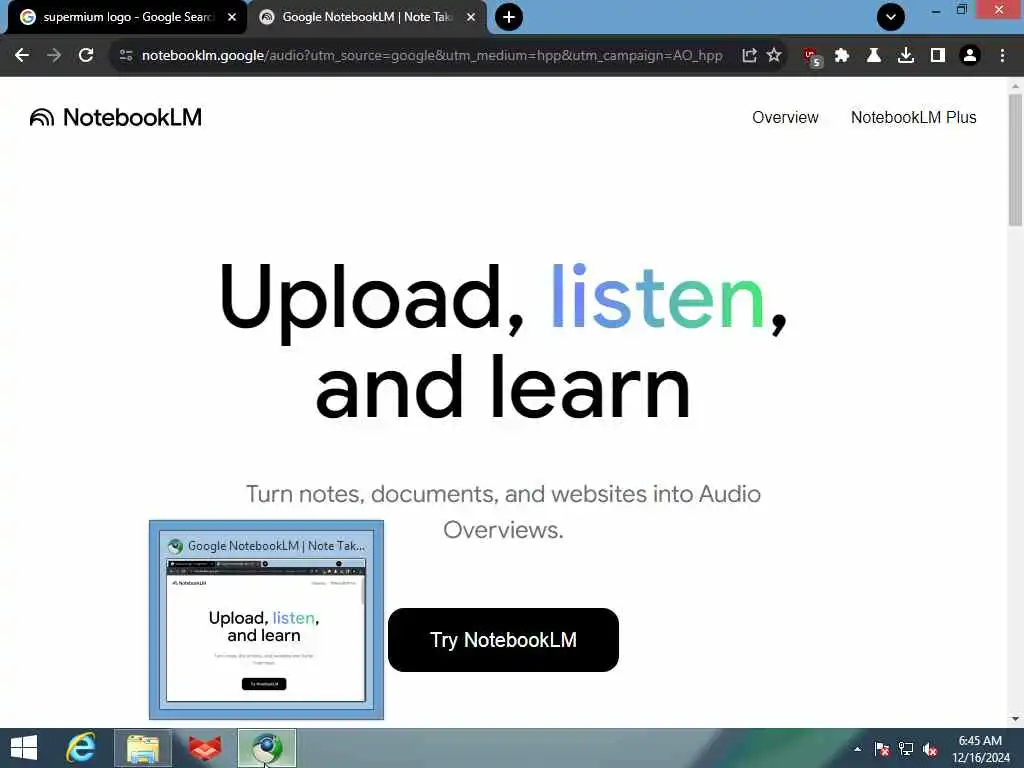The width and height of the screenshot is (1024, 768).
Task: Open the tab search dropdown
Action: point(891,17)
